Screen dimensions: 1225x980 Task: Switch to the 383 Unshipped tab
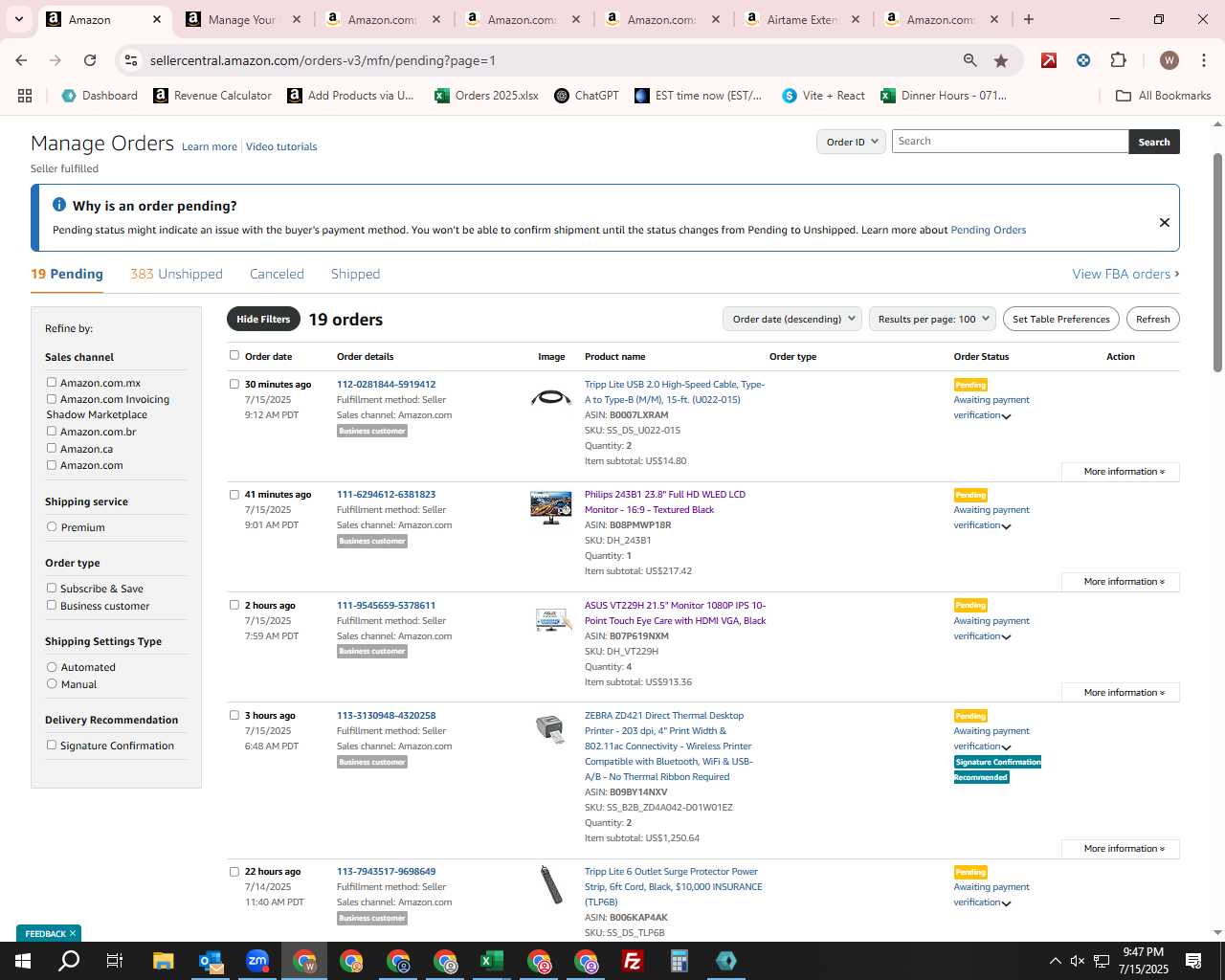point(176,274)
